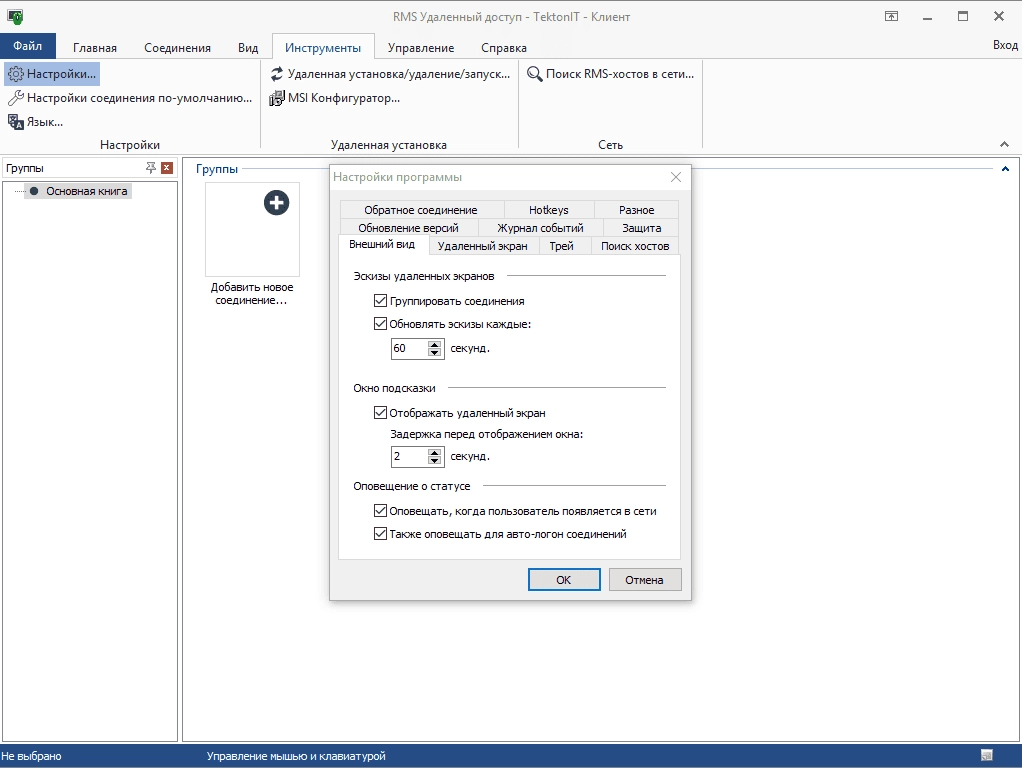Toggle Обновлять эскизы каждые checkbox
The image size is (1022, 768).
[380, 323]
